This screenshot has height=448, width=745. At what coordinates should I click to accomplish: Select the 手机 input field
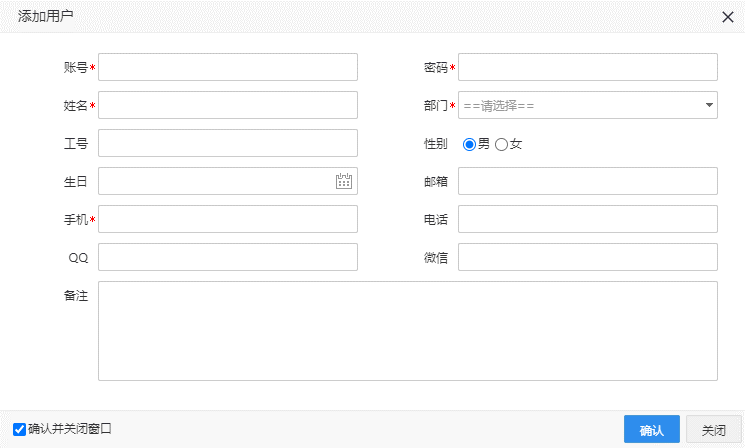[228, 219]
